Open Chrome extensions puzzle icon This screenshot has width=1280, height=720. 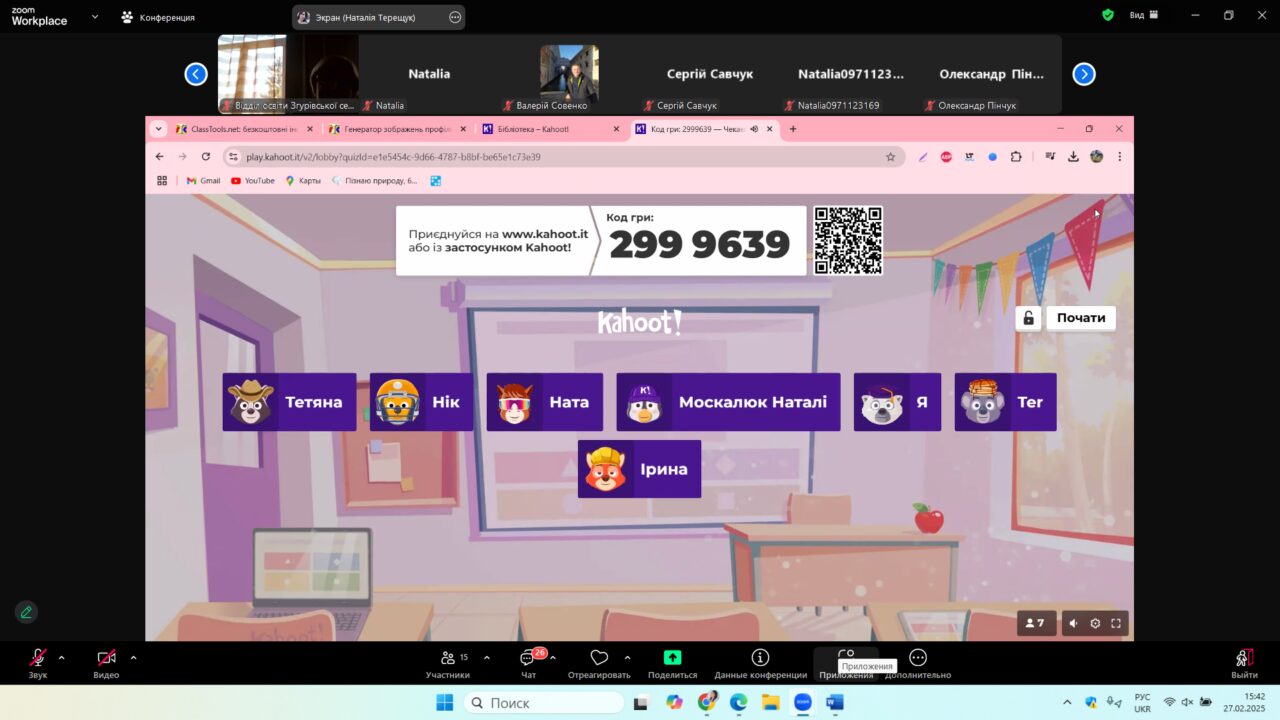pyautogui.click(x=1016, y=157)
